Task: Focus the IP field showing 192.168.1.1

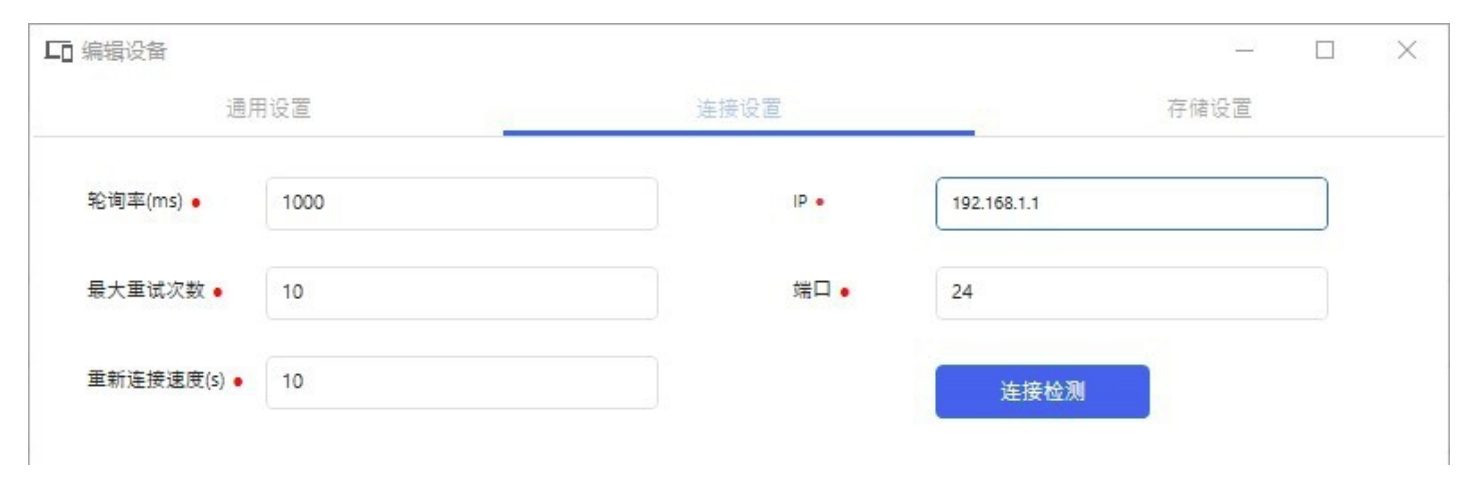Action: tap(1131, 204)
